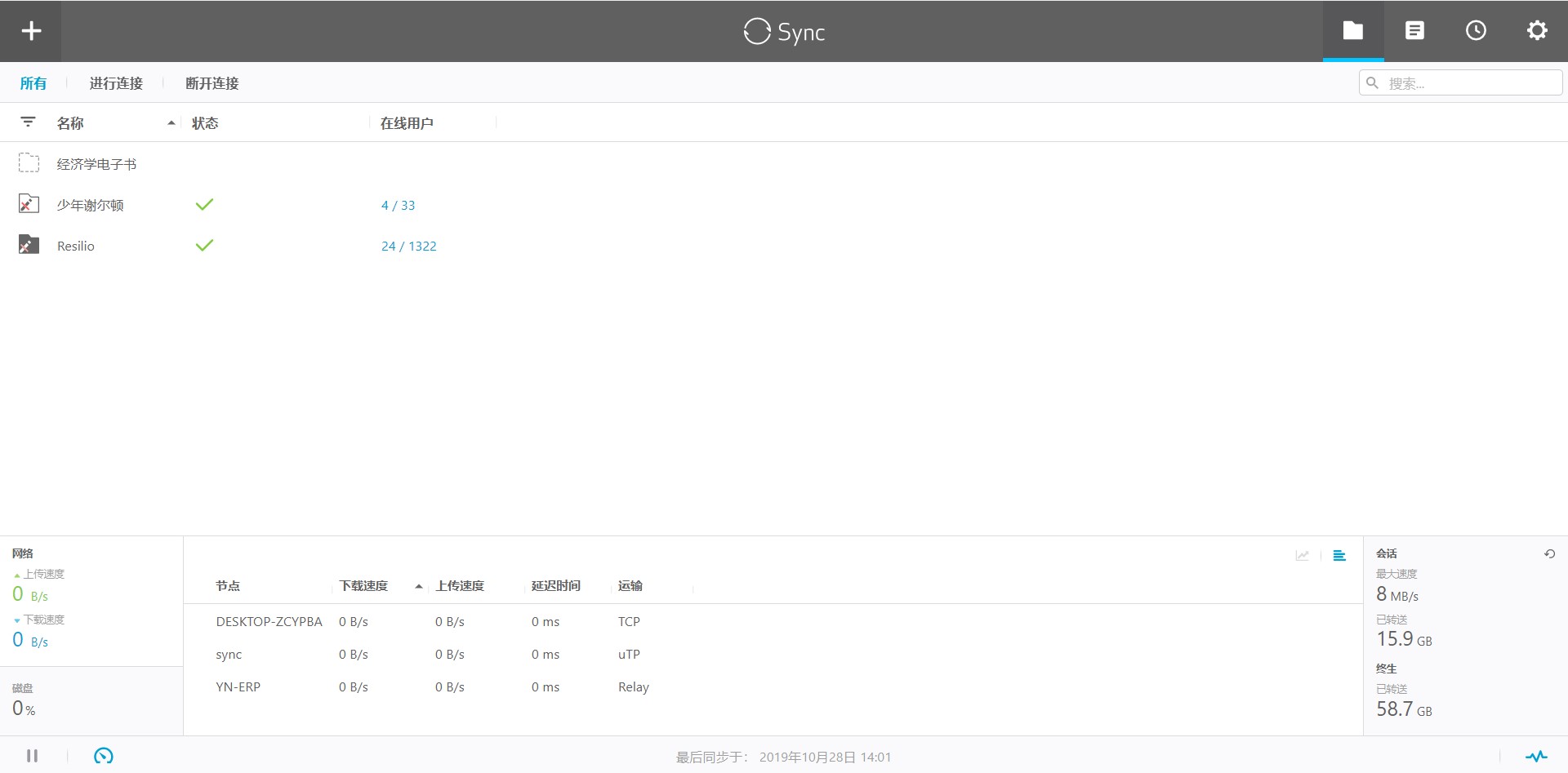Image resolution: width=1568 pixels, height=773 pixels.
Task: Open the clock history icon
Action: [x=1476, y=31]
